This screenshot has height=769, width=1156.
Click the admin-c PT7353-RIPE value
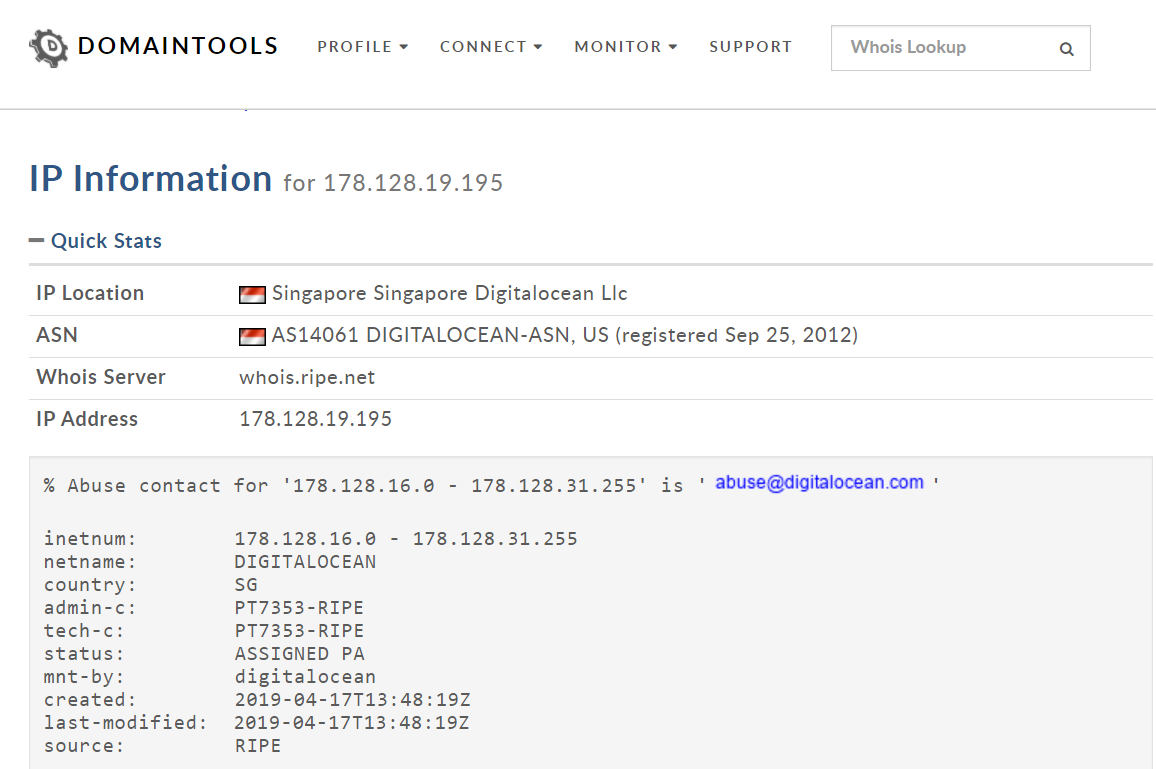click(x=299, y=608)
